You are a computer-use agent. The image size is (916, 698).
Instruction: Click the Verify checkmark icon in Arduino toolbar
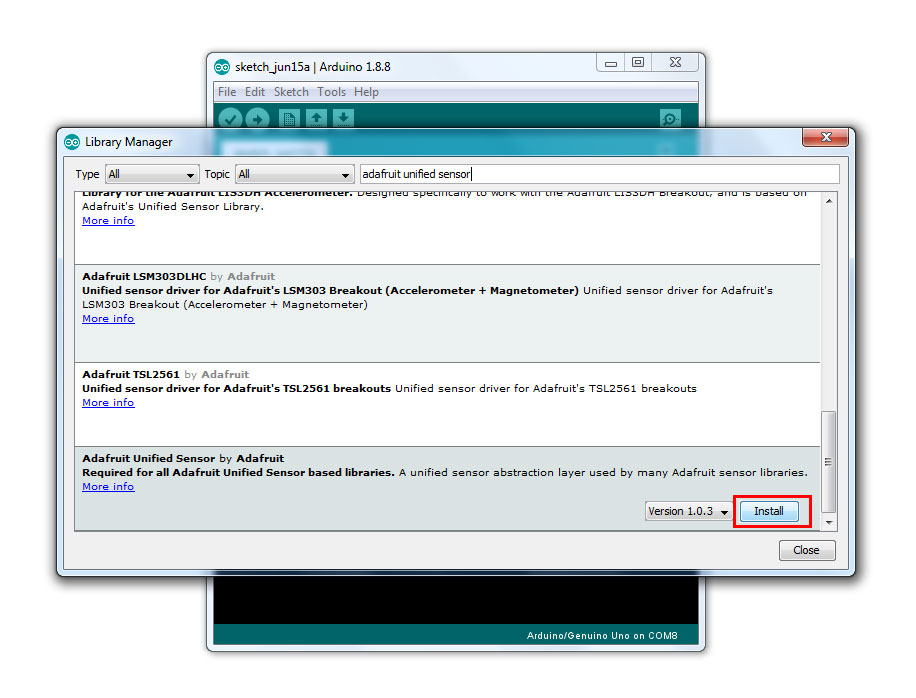[230, 119]
